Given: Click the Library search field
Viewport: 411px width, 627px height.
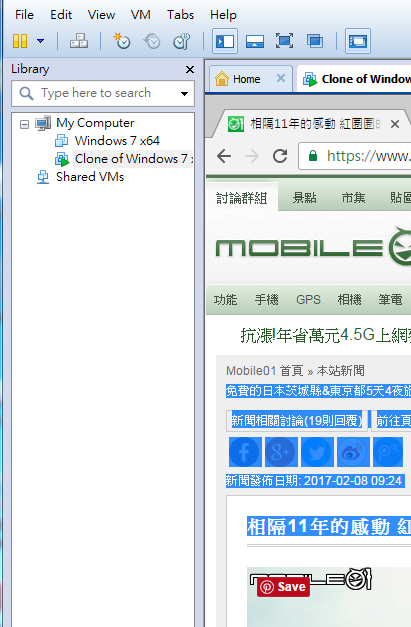Looking at the screenshot, I should click(x=103, y=93).
